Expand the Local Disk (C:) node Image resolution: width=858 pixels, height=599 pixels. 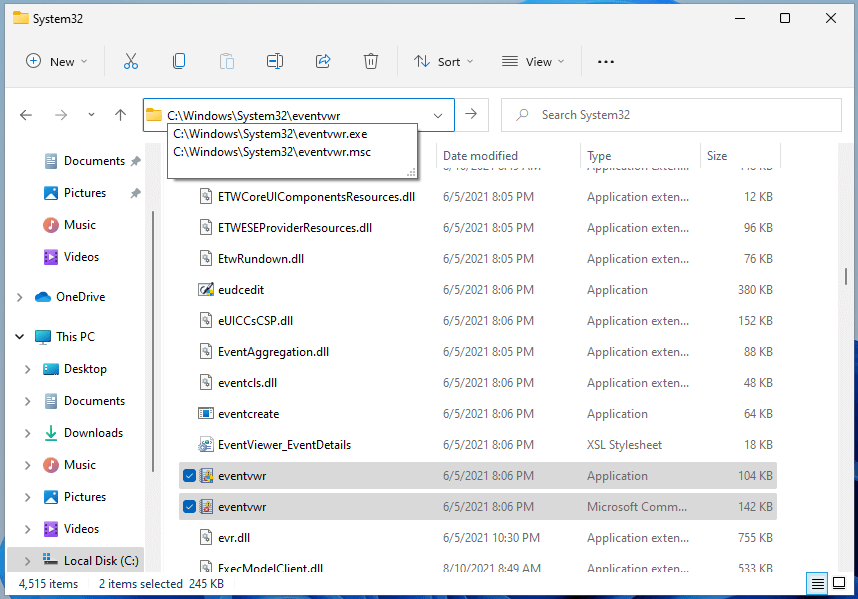click(x=27, y=561)
